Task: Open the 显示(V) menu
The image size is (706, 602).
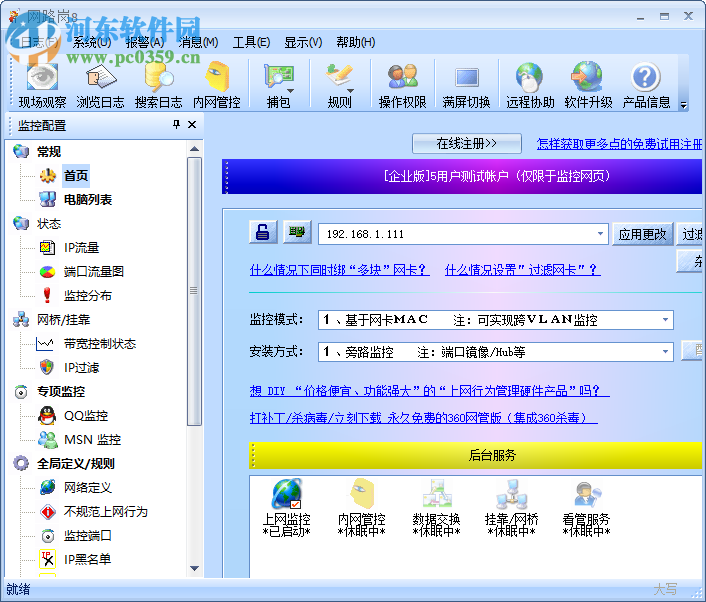Action: coord(303,42)
